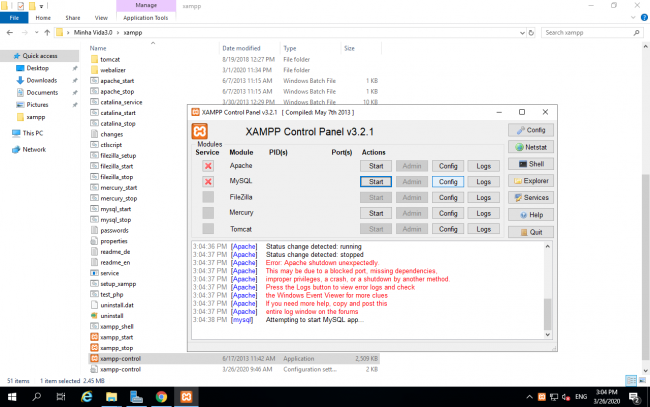Viewport: 650px width, 407px height.
Task: View MySQL Logs
Action: 483,182
